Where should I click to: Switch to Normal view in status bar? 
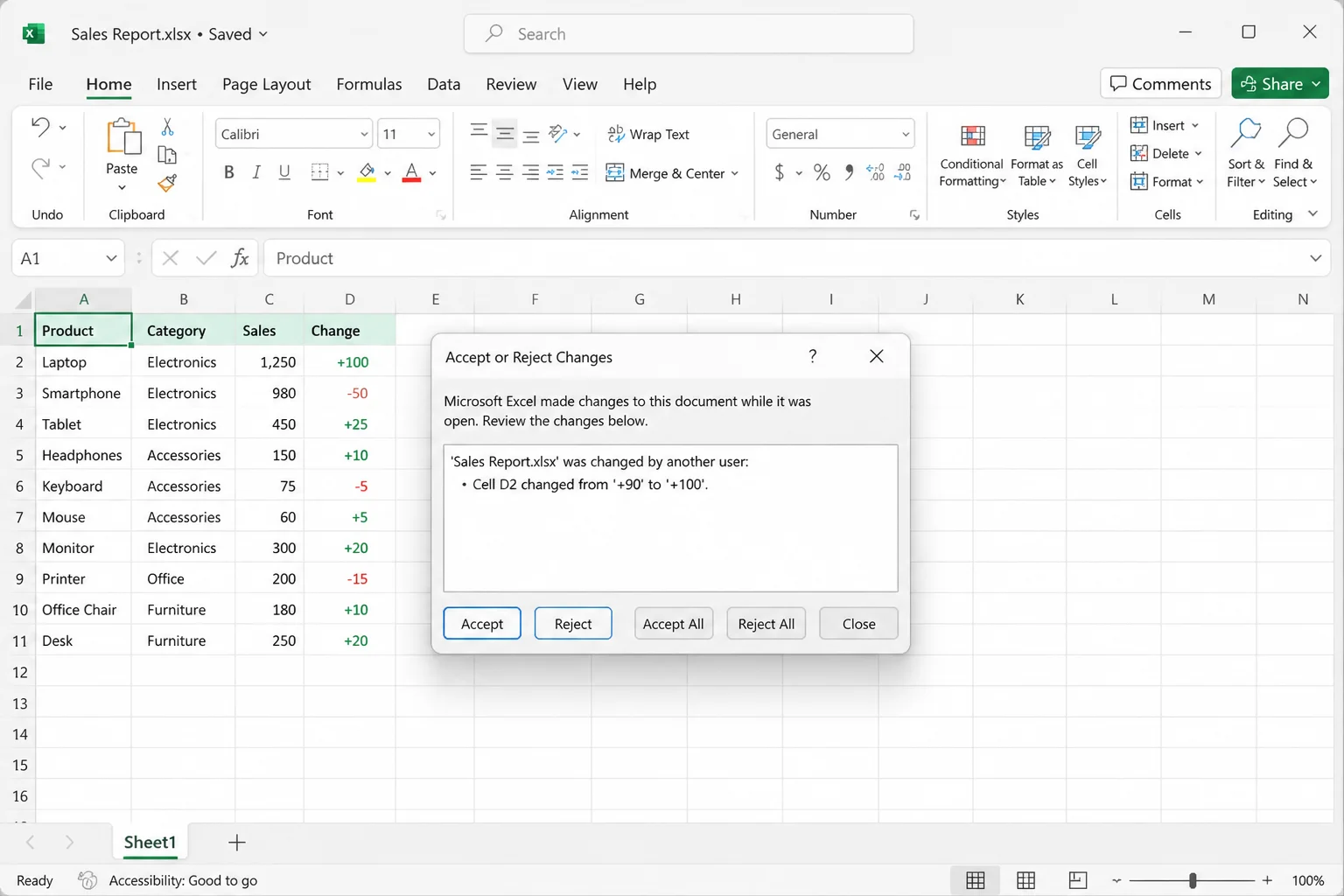[x=976, y=880]
